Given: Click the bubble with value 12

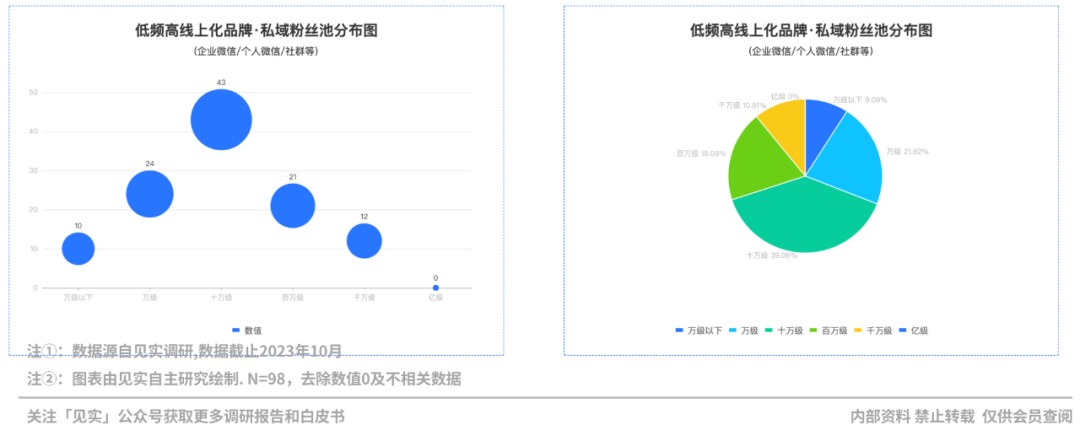Looking at the screenshot, I should 364,241.
